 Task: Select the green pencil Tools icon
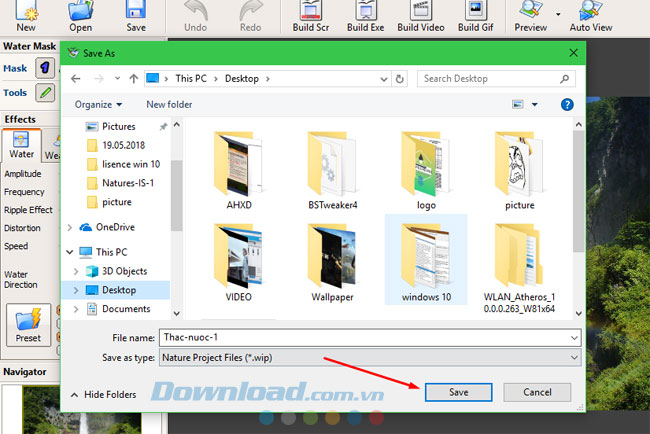coord(45,92)
